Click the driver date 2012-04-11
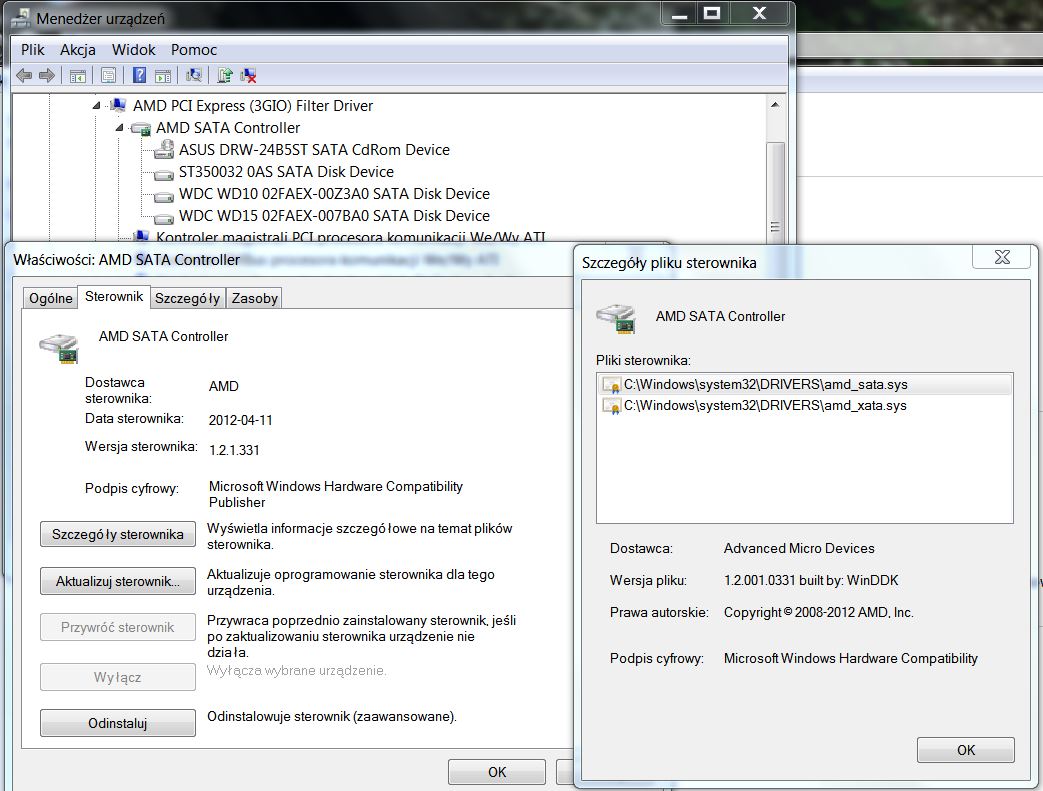The height and width of the screenshot is (791, 1043). (241, 420)
